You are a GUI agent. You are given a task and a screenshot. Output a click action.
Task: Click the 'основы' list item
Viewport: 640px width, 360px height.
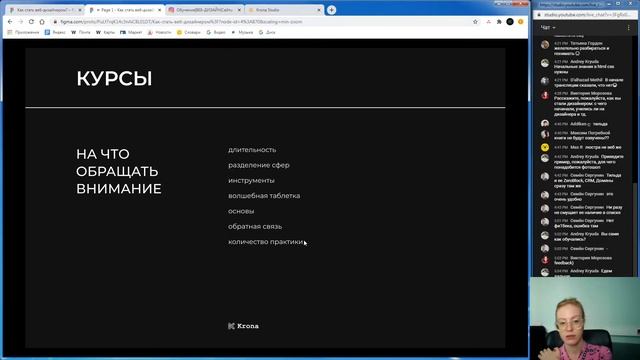[x=241, y=211]
